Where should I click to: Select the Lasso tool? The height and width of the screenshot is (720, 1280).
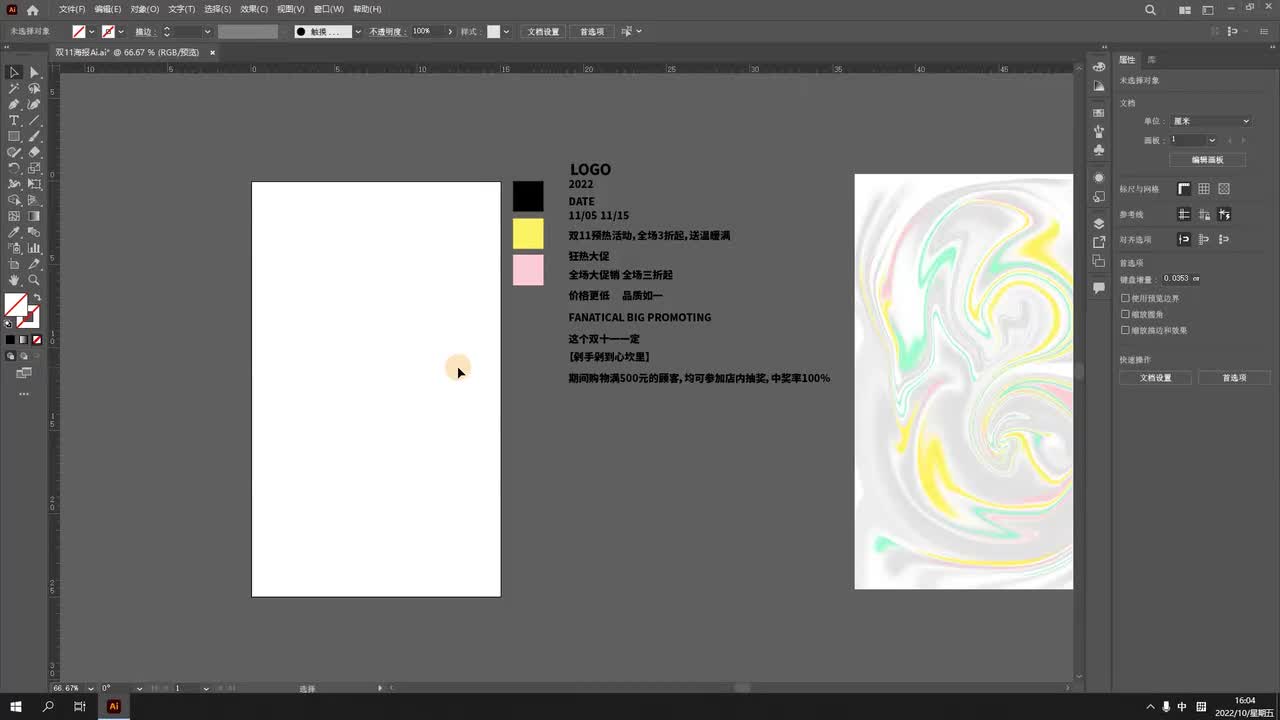[34, 88]
